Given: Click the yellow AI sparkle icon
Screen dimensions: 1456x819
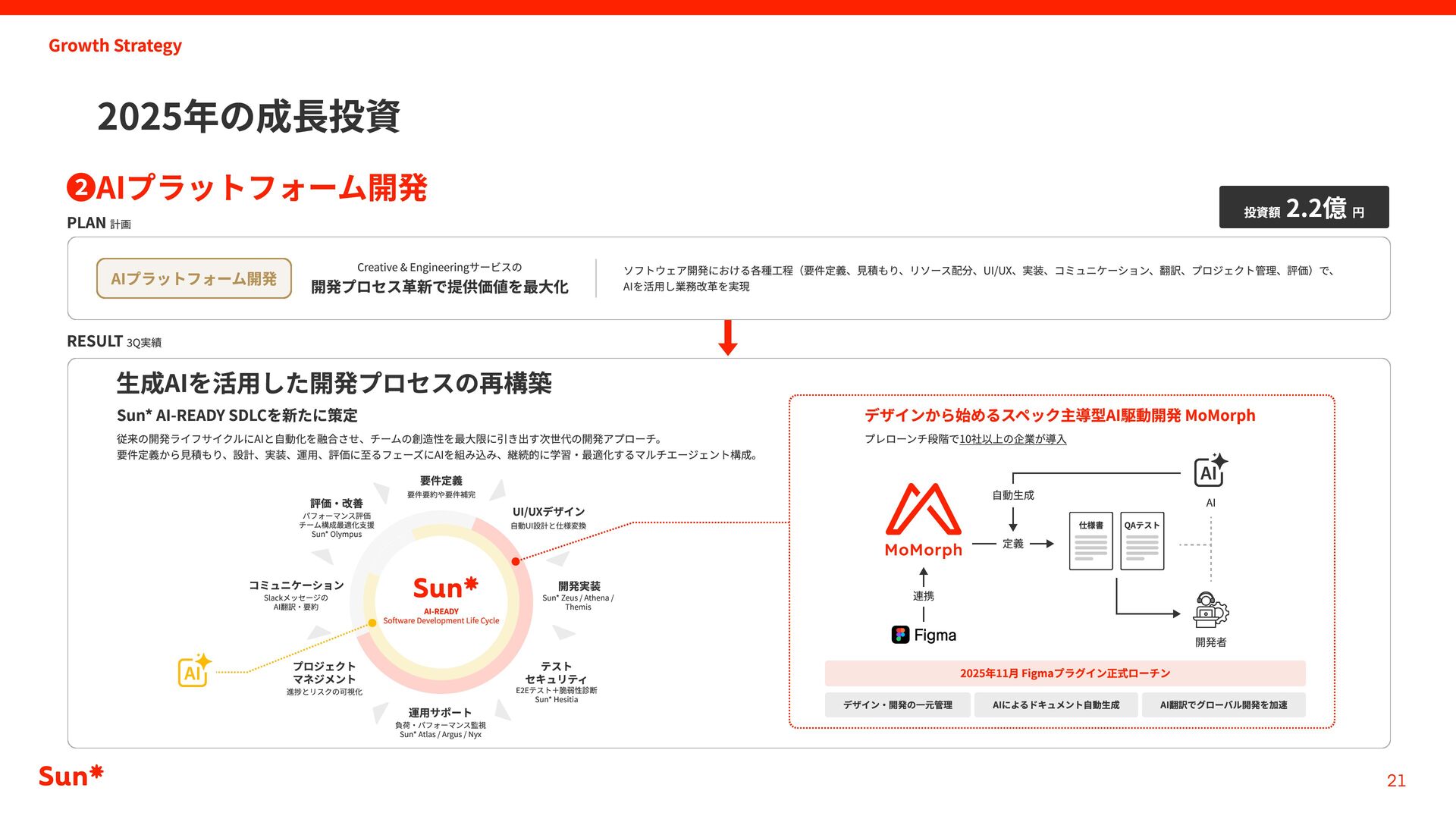Looking at the screenshot, I should click(194, 670).
